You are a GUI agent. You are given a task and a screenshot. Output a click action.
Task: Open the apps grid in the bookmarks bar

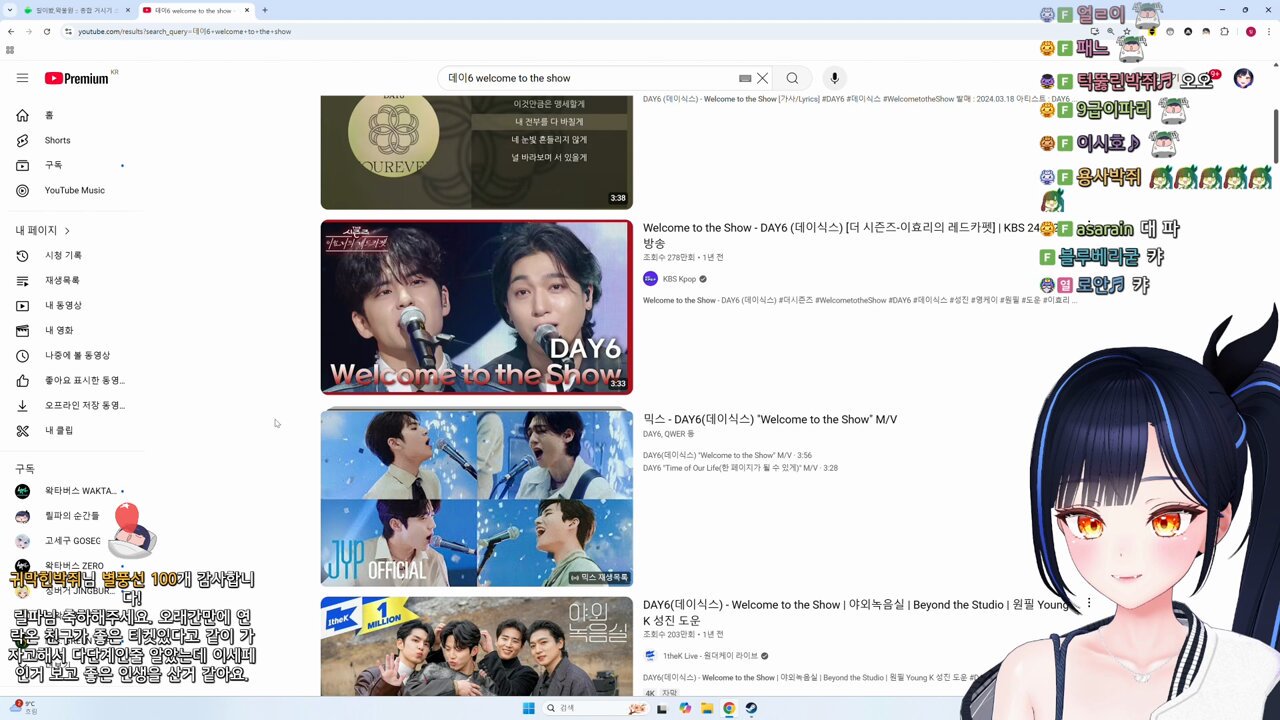coord(10,50)
